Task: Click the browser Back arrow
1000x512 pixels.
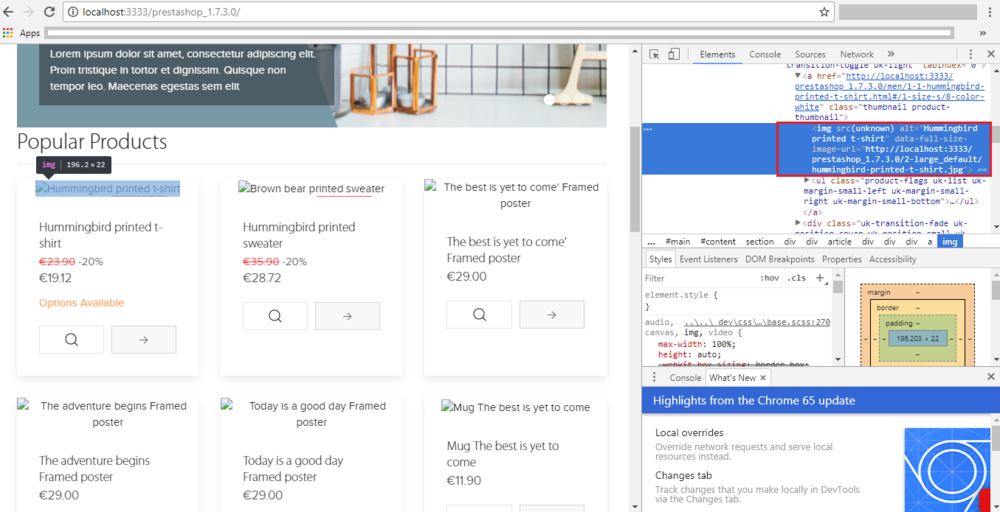Action: coord(8,11)
